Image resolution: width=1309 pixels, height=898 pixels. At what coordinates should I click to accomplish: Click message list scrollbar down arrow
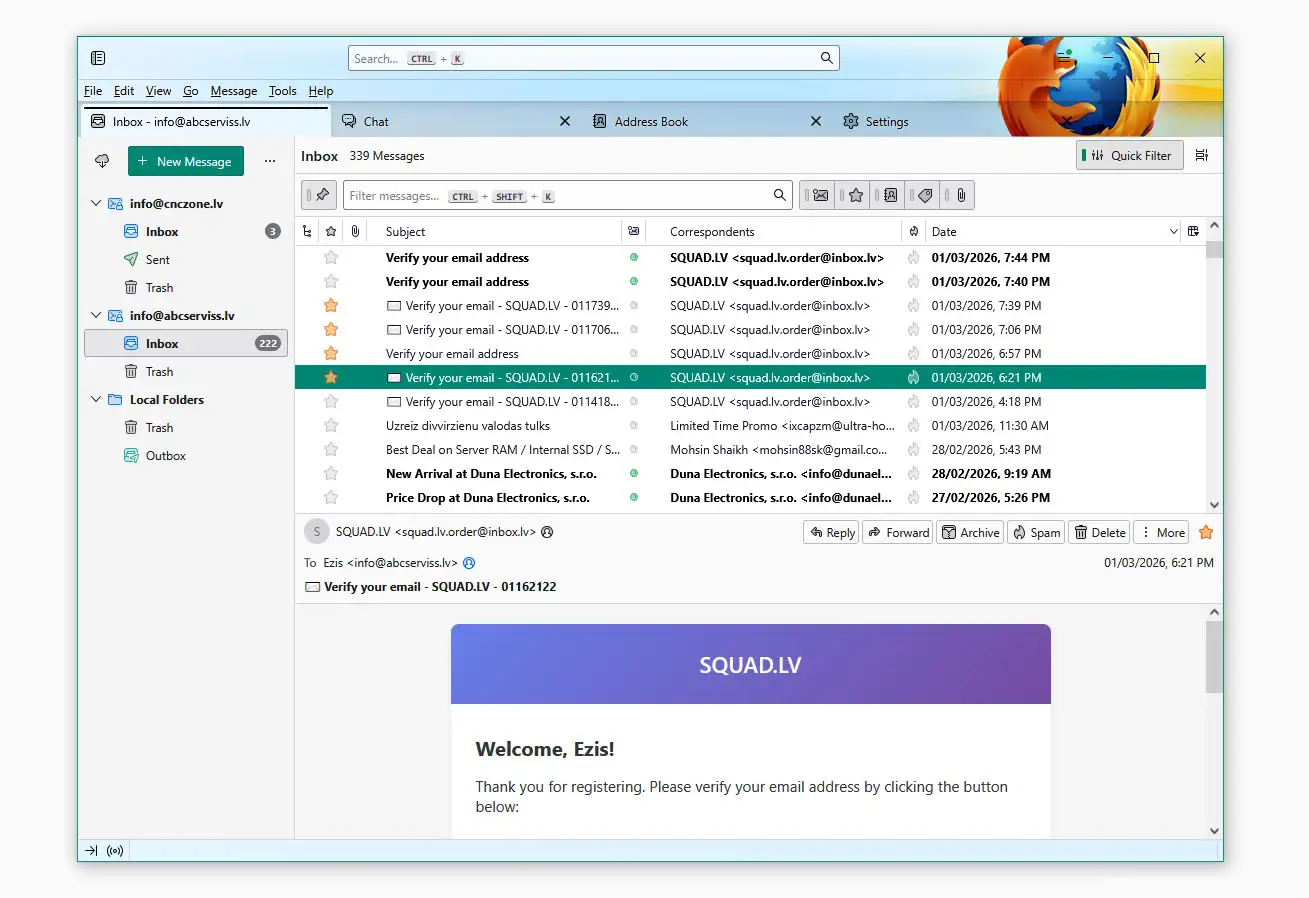[1214, 505]
